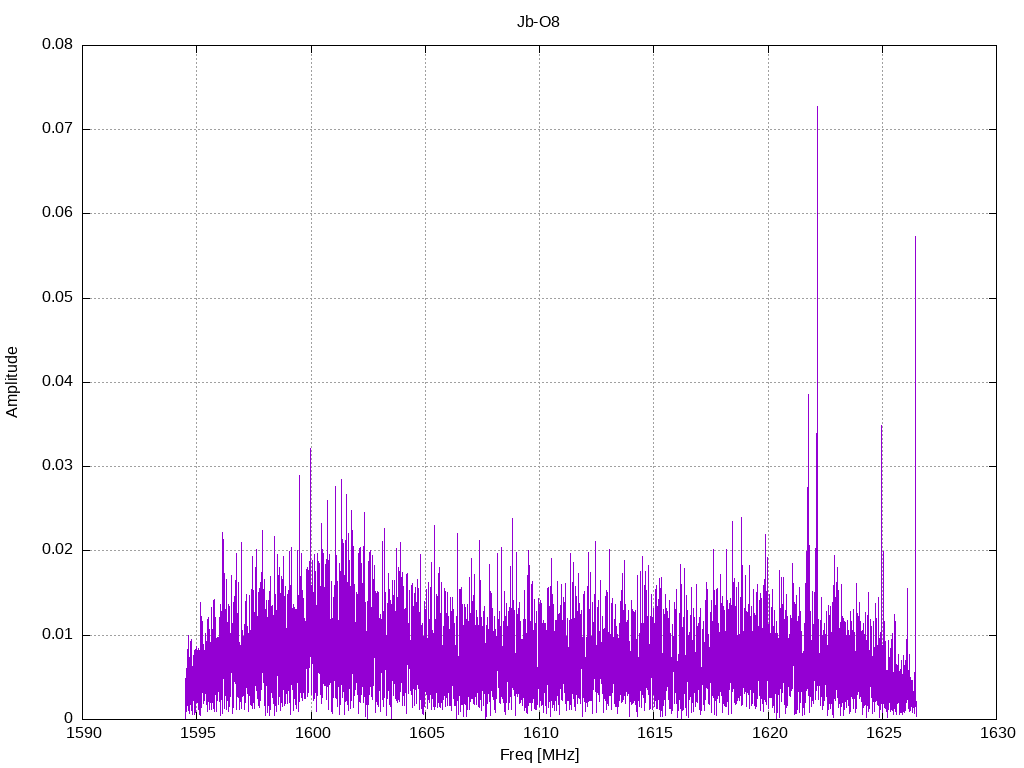
Task: Select the spike top at the spectrum's right edge
Action: [x=915, y=237]
